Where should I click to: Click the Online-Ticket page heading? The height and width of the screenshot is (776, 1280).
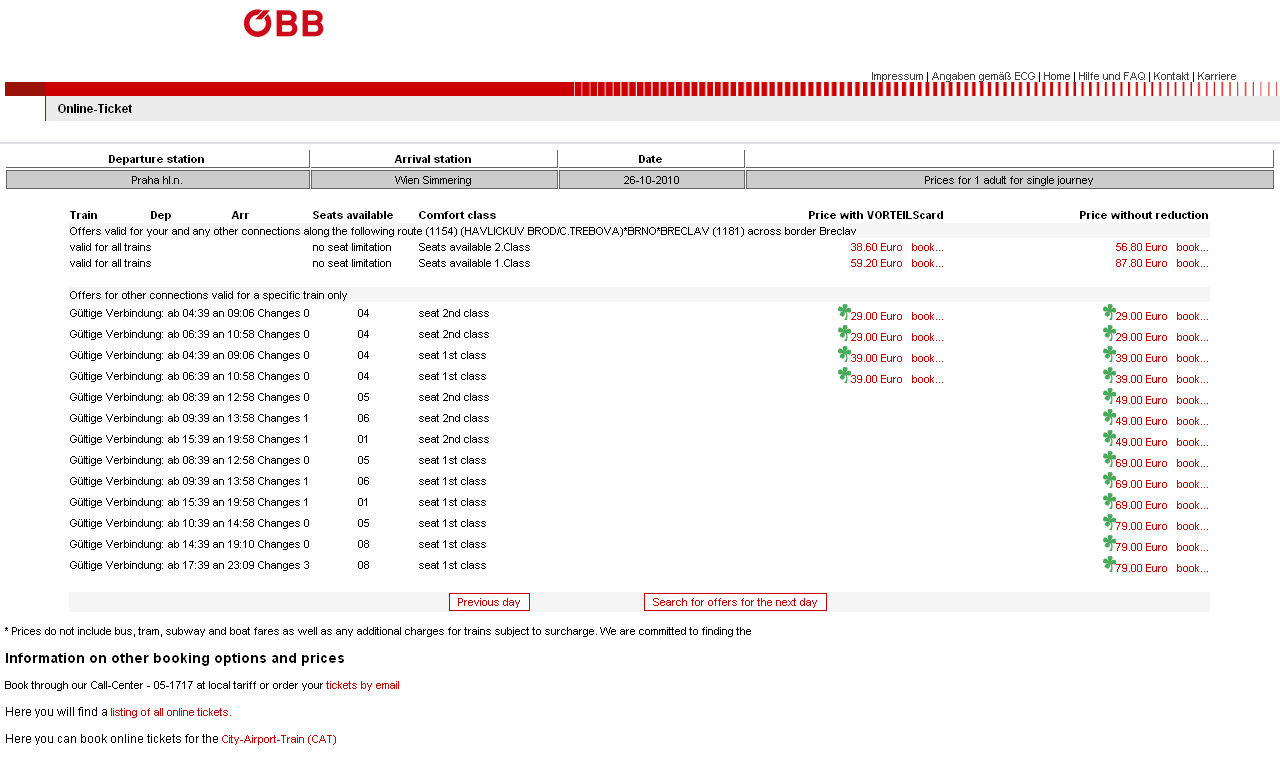pyautogui.click(x=95, y=109)
